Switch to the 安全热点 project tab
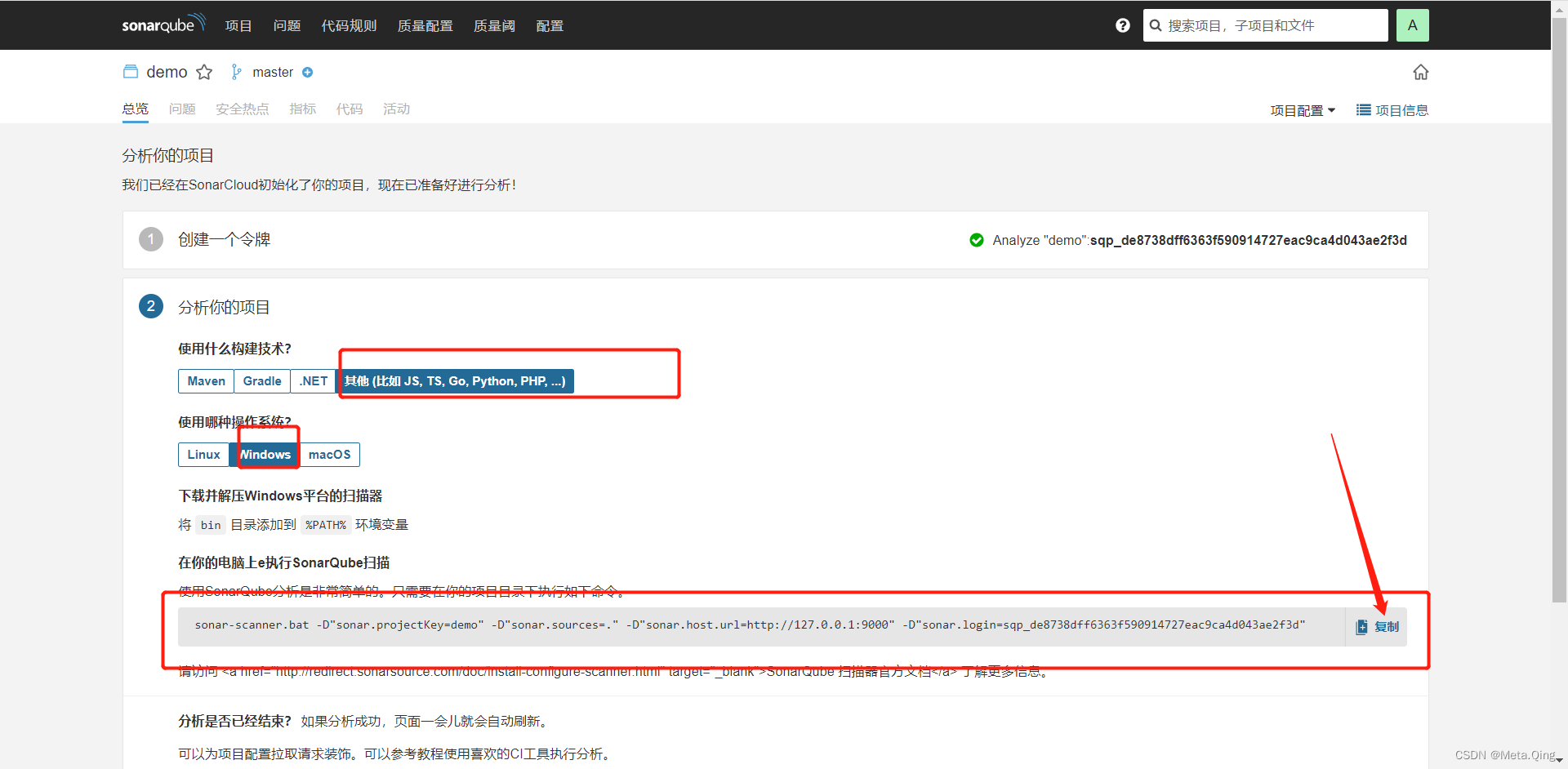 [243, 109]
